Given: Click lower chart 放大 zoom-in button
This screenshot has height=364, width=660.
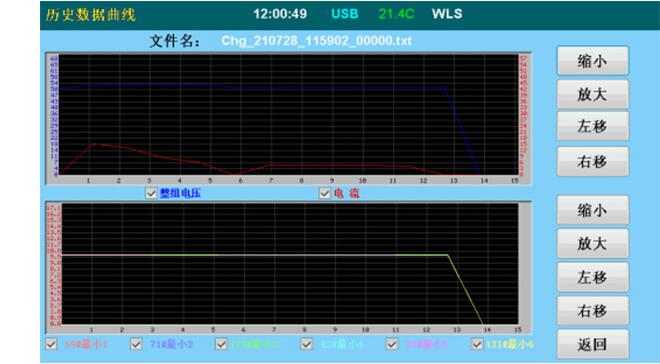Looking at the screenshot, I should pos(593,244).
